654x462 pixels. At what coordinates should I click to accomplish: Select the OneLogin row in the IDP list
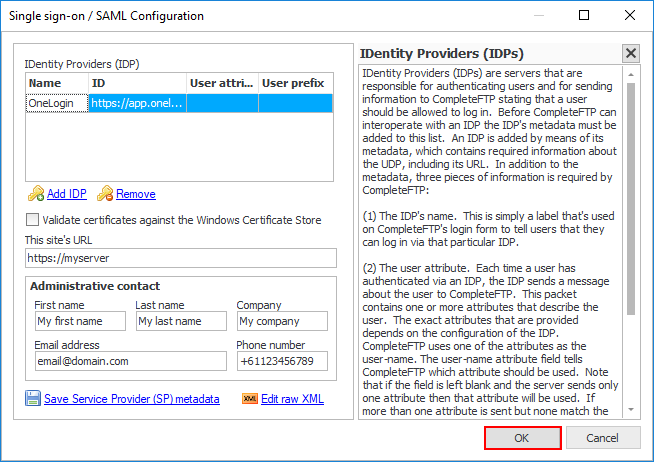[x=56, y=103]
